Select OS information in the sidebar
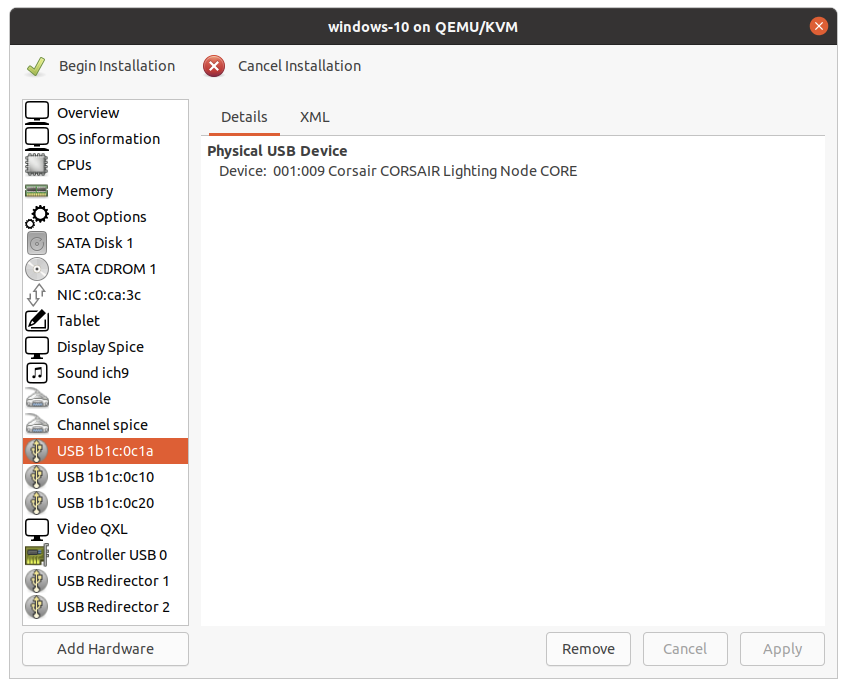 pyautogui.click(x=108, y=139)
